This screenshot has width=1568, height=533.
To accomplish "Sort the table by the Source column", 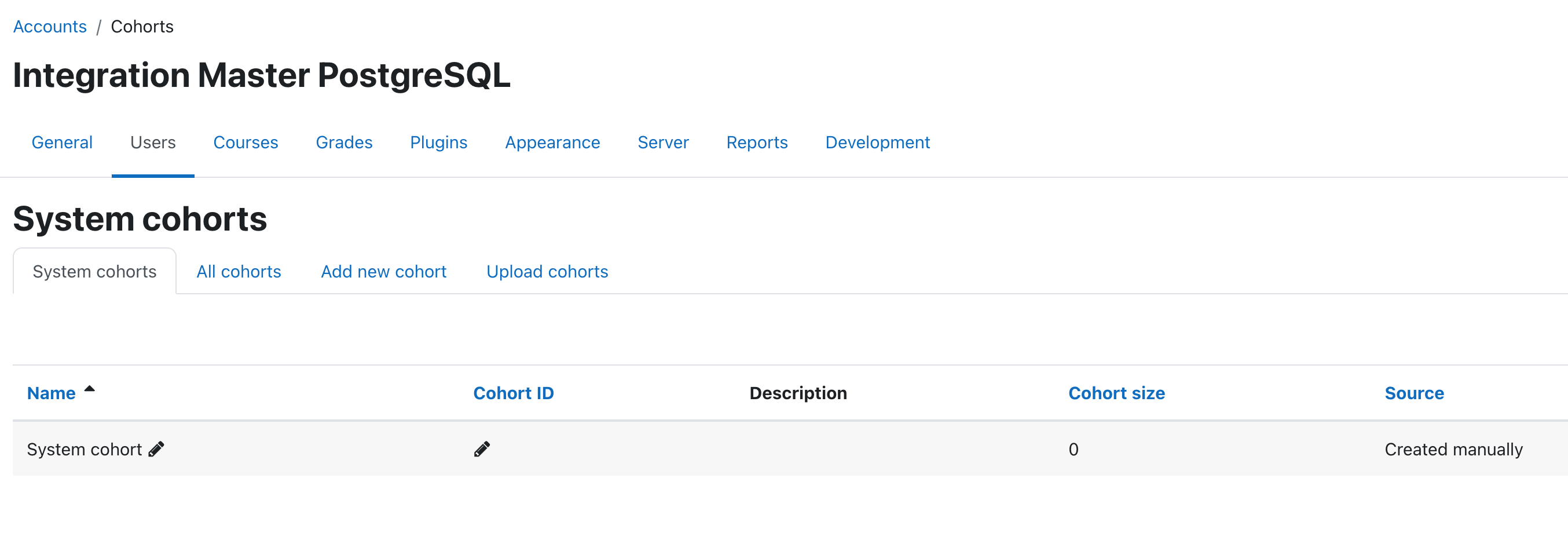I will tap(1414, 393).
